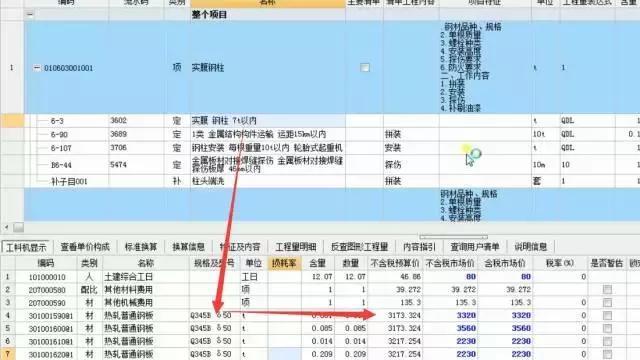Tick 是否暂估 for 其他材料费用 row
The height and width of the screenshot is (360, 640).
pyautogui.click(x=607, y=289)
